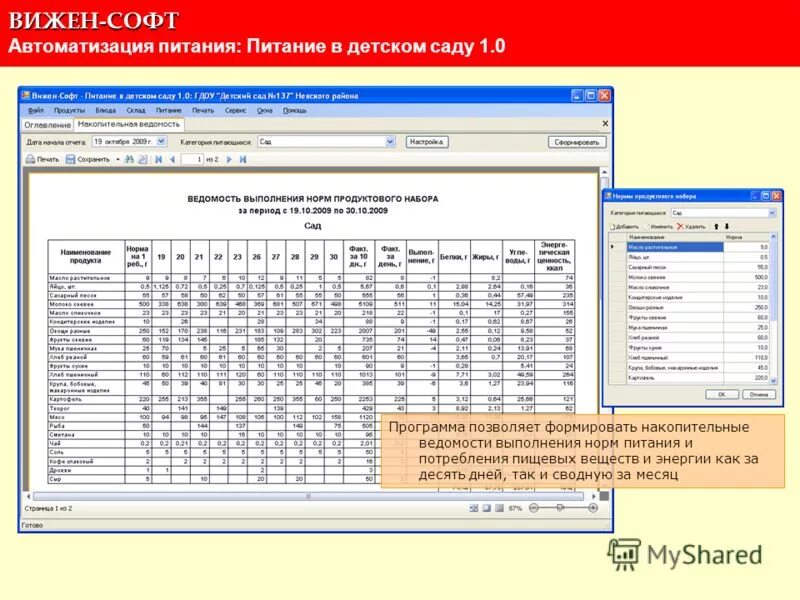800x600 pixels.
Task: Go to last report page
Action: (243, 160)
